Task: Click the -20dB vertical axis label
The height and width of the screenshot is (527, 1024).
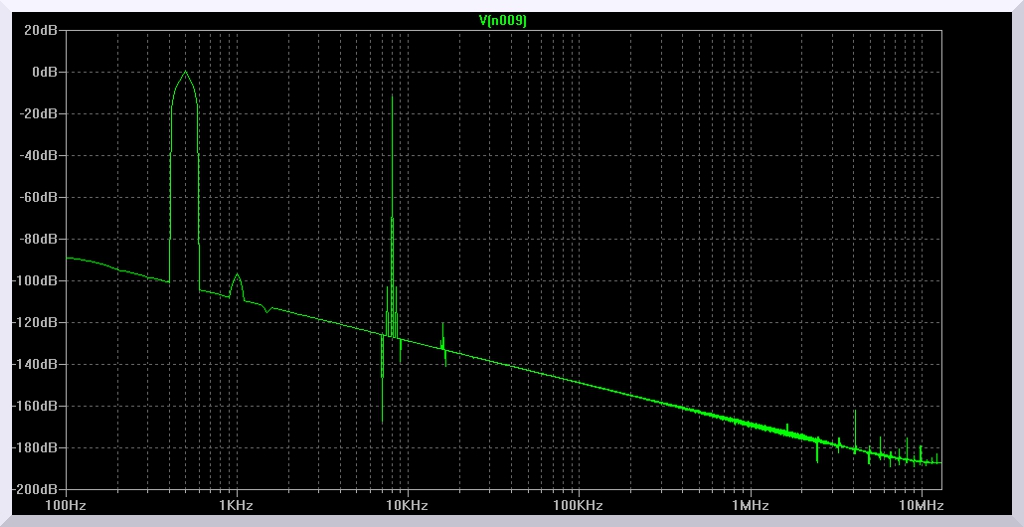Action: pos(42,114)
